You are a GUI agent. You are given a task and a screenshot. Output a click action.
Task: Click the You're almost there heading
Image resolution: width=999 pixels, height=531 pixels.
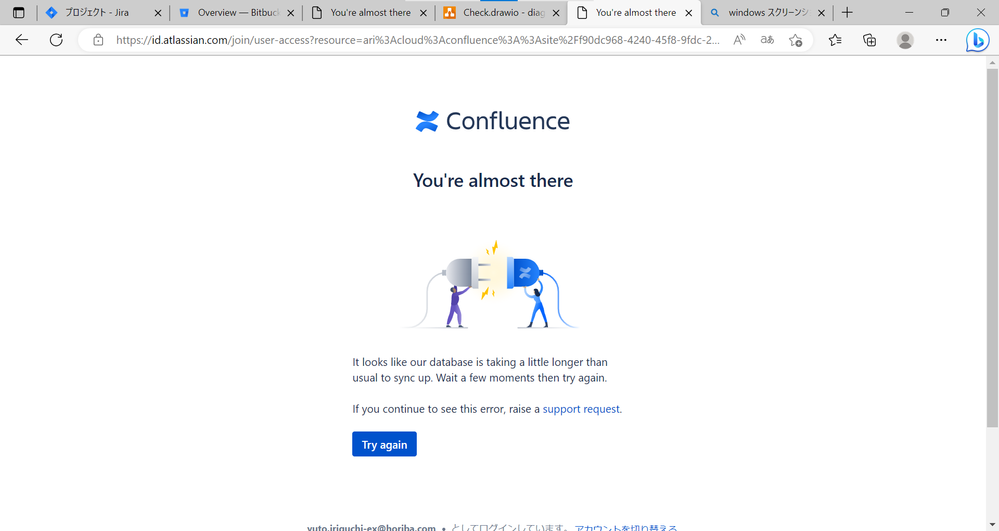[x=492, y=180]
